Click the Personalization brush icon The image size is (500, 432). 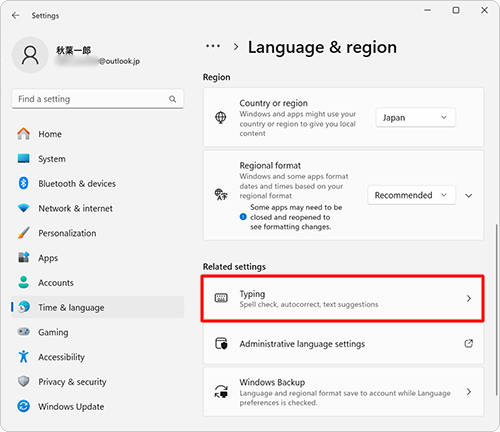click(x=23, y=233)
